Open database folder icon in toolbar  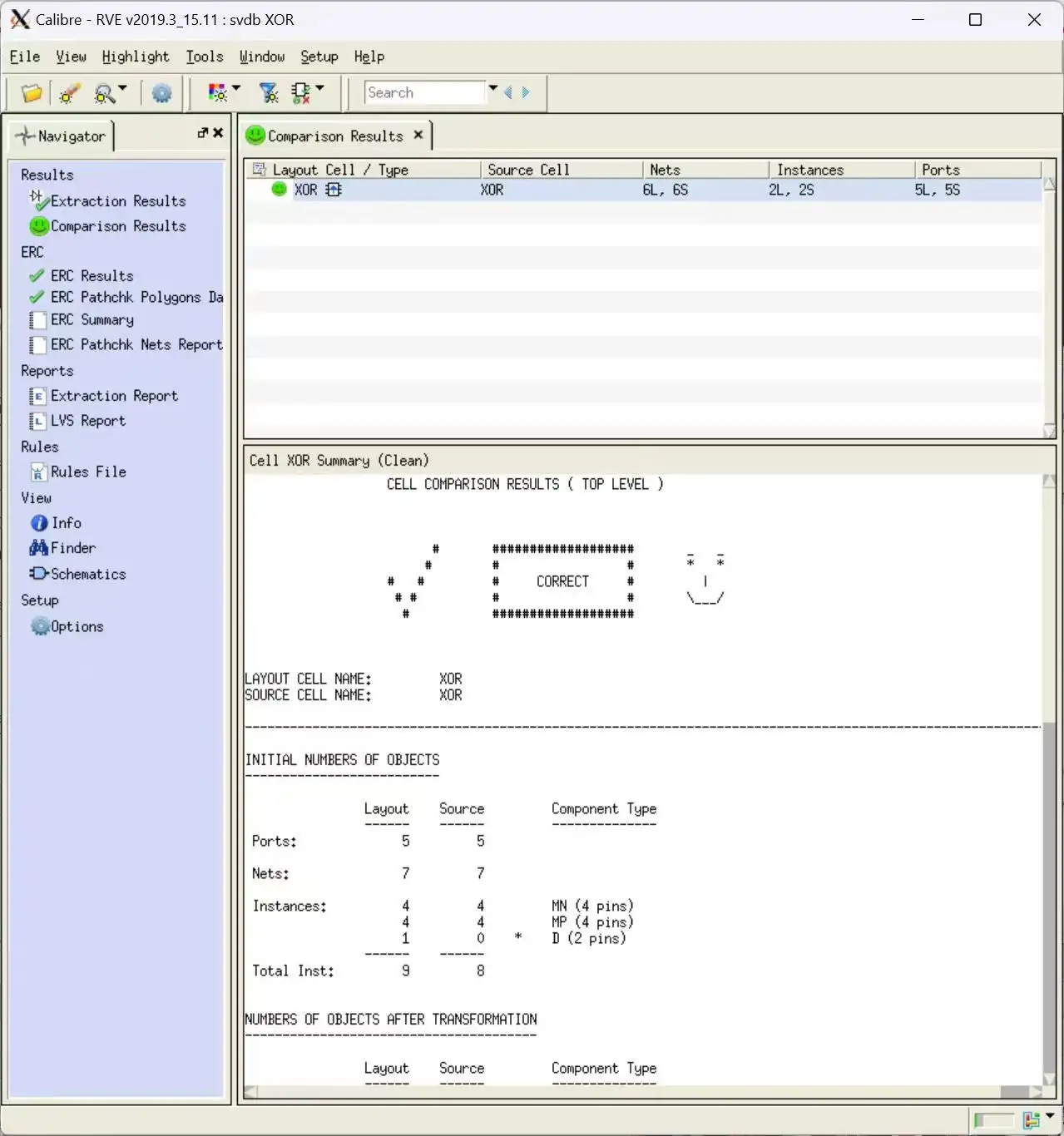pyautogui.click(x=32, y=93)
